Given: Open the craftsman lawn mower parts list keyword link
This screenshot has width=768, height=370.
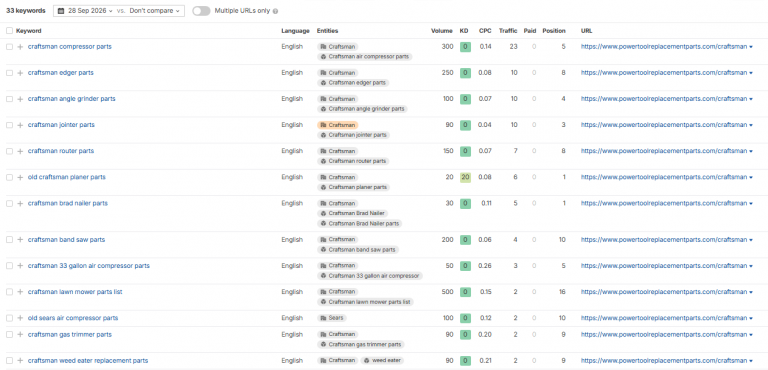Looking at the screenshot, I should (75, 292).
